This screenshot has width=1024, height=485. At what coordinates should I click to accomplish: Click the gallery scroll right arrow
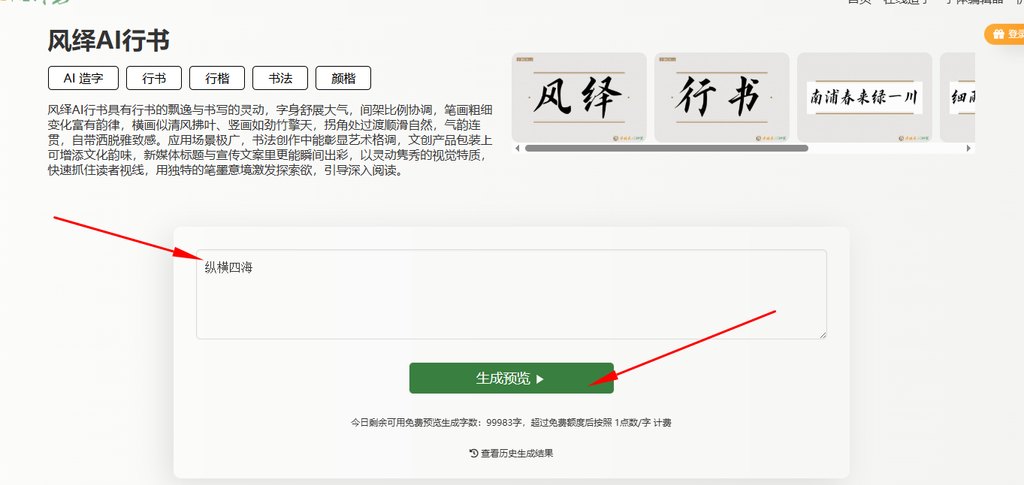(x=969, y=148)
